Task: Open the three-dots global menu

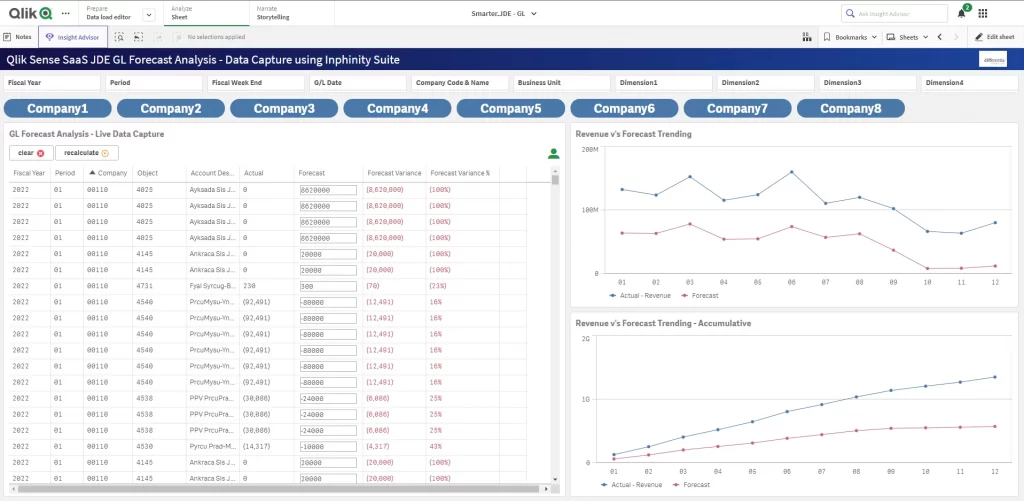Action: tap(65, 13)
